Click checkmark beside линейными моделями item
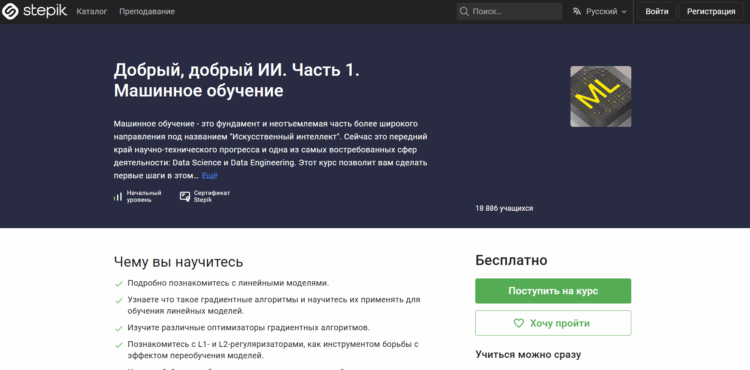Image resolution: width=750 pixels, height=370 pixels. (x=119, y=284)
